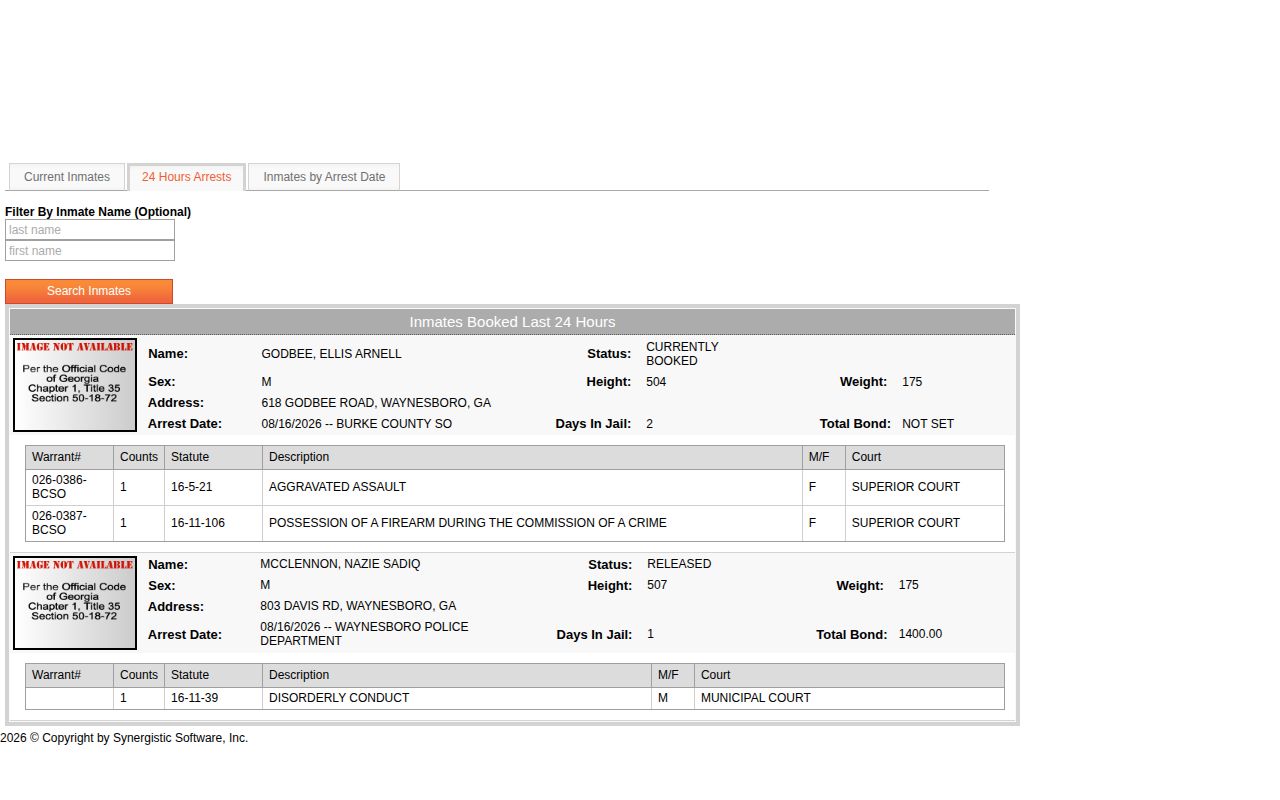Click the MUNICIPAL COURT cell
Viewport: 1280px width, 800px height.
point(849,698)
